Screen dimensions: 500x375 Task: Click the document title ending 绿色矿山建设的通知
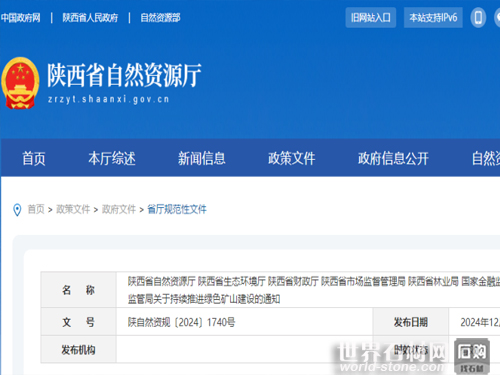[314, 290]
